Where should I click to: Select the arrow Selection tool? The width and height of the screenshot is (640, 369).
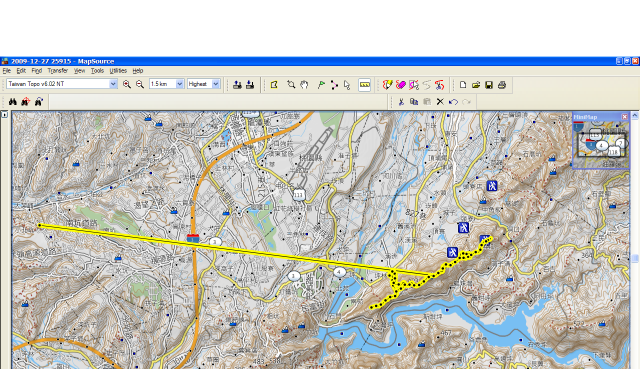click(347, 85)
